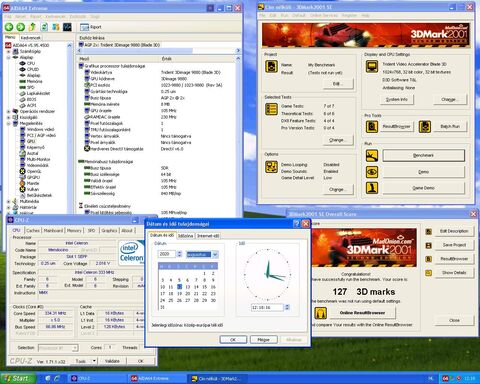Click Save Project in Overall Score window
The image size is (480, 384).
click(454, 245)
